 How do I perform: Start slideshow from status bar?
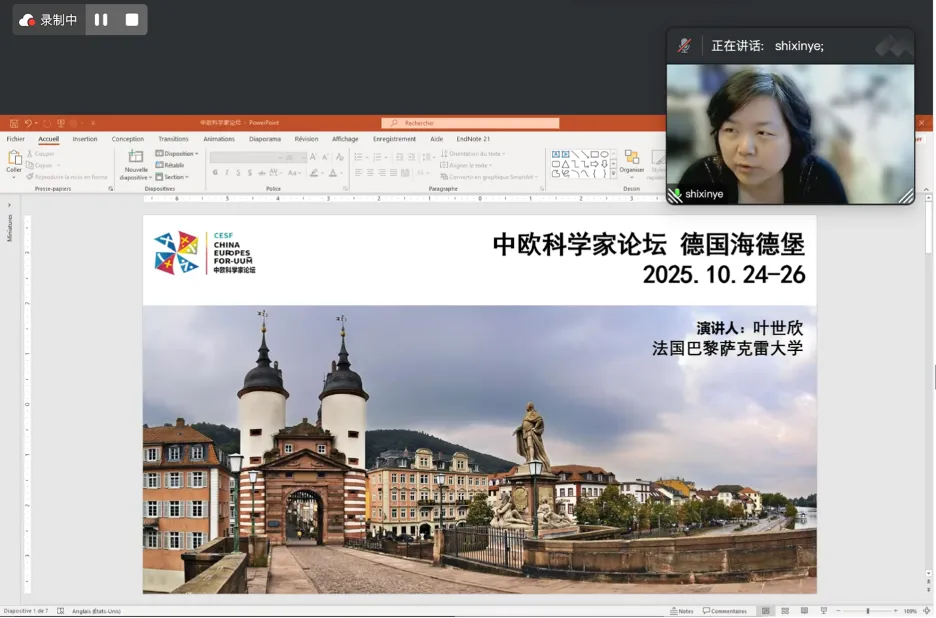(x=824, y=611)
